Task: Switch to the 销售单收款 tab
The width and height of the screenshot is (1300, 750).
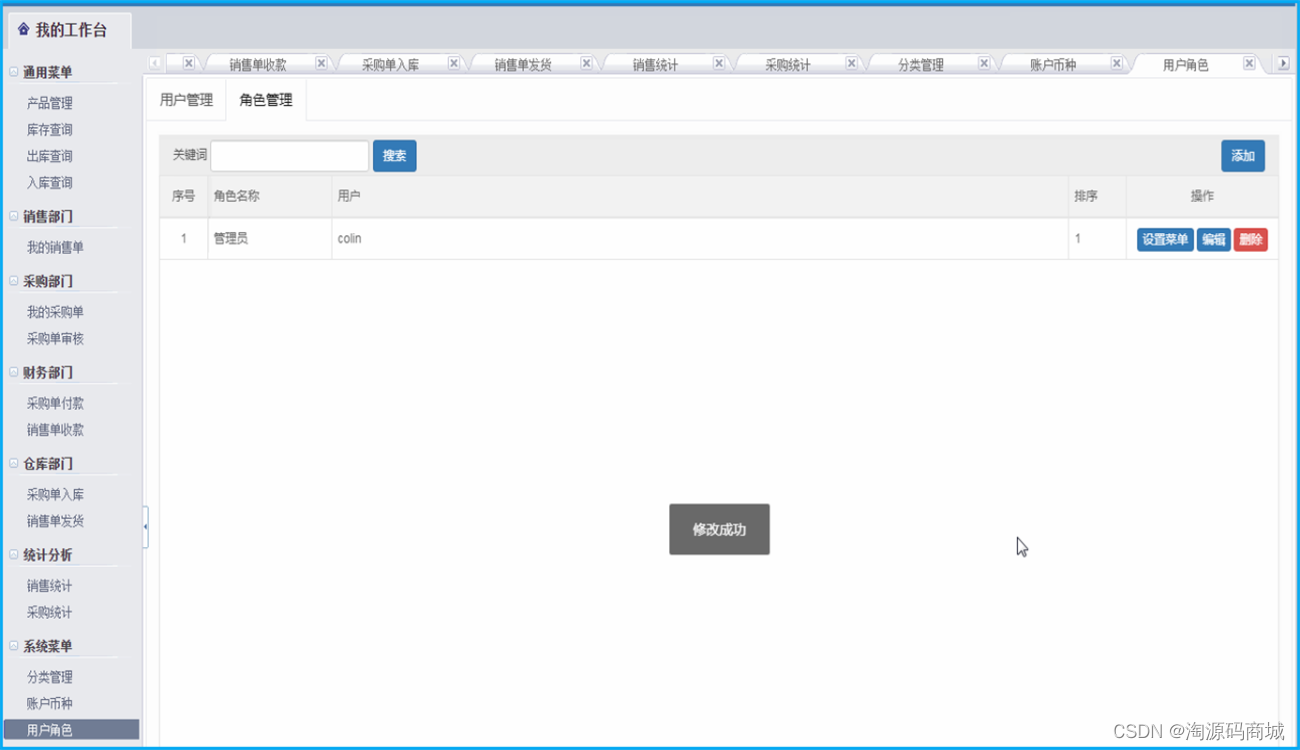Action: tap(258, 65)
